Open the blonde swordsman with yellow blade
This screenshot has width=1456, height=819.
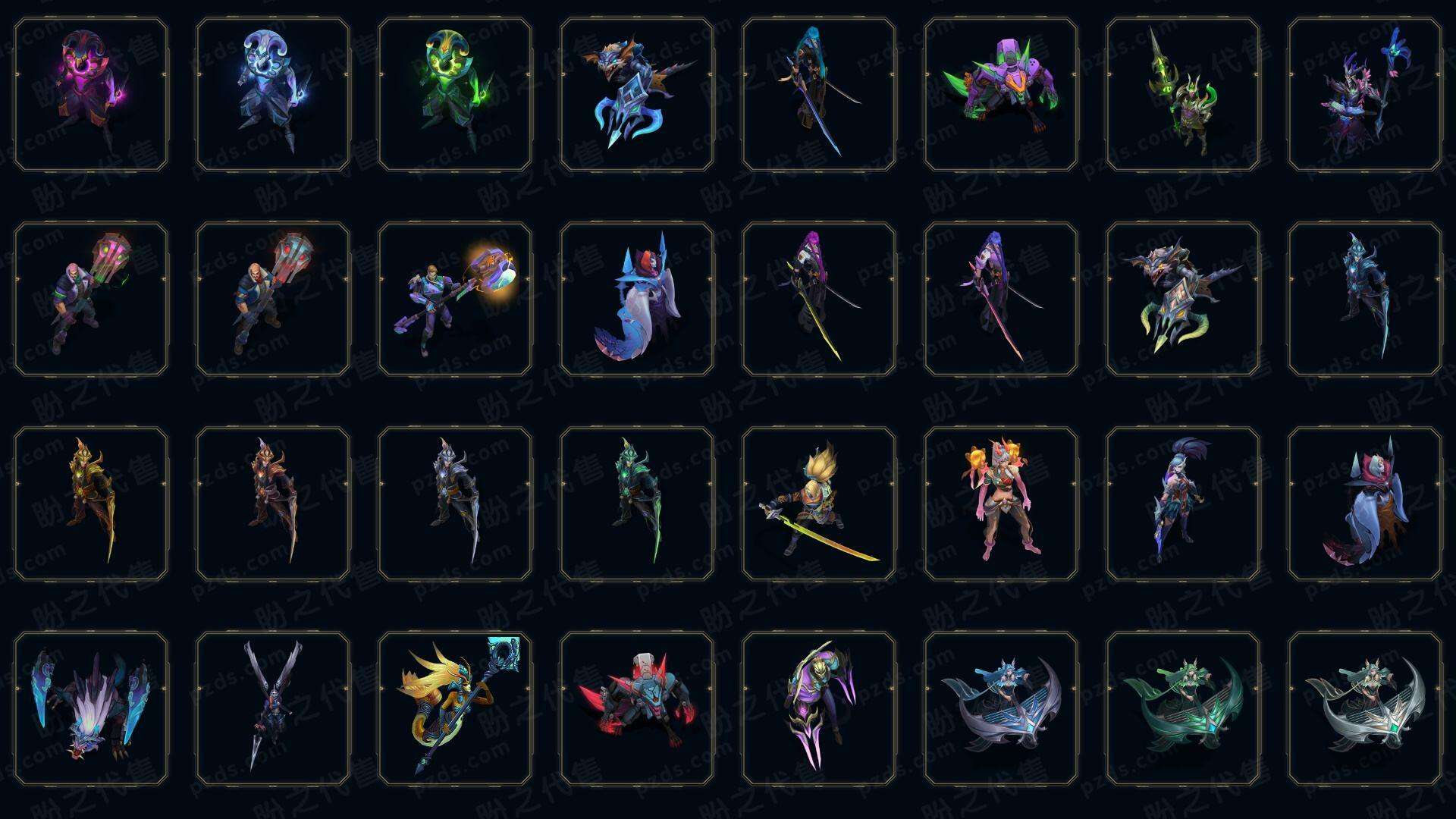[x=819, y=504]
